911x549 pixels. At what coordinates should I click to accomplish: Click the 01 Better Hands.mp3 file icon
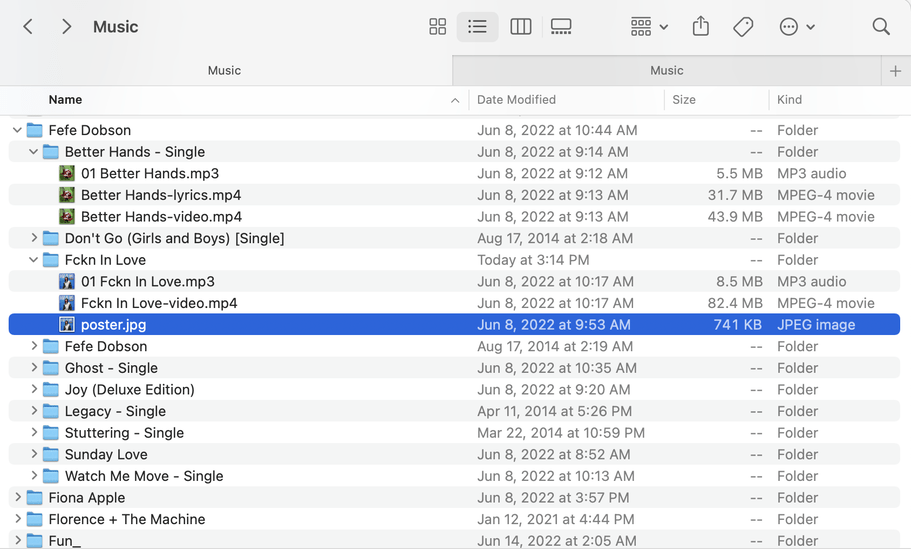(x=67, y=173)
